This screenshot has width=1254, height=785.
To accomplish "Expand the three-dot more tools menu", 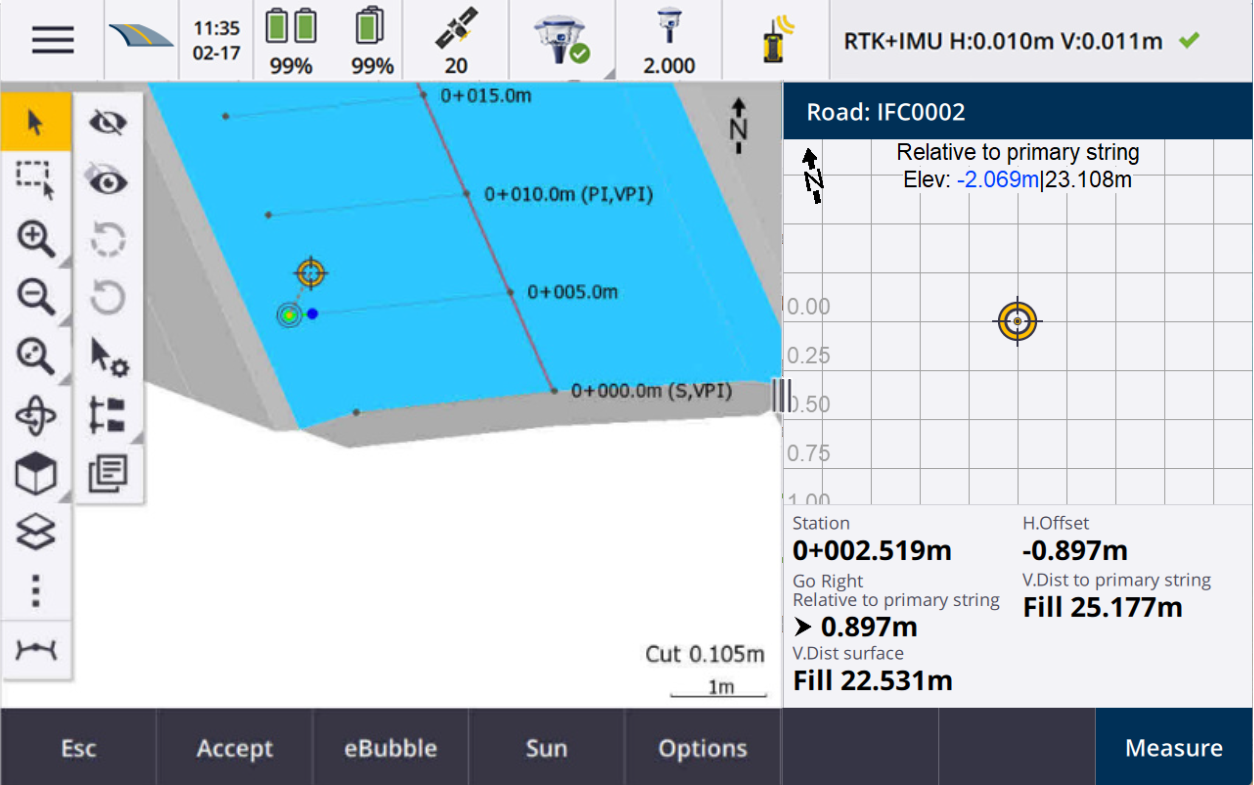I will (35, 591).
